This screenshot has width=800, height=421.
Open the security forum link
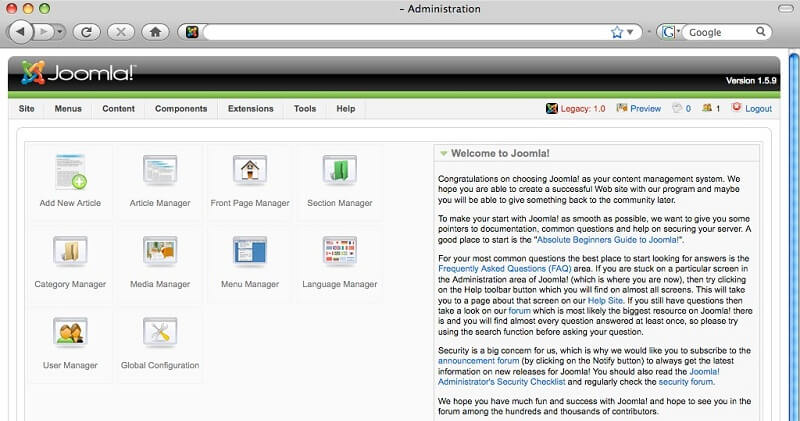click(x=686, y=382)
